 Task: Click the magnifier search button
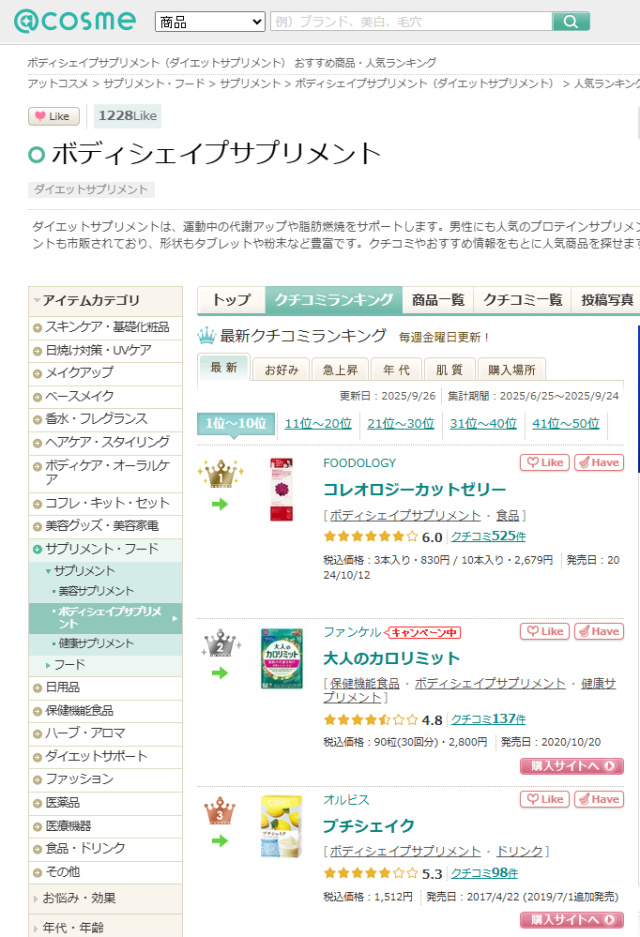[571, 21]
